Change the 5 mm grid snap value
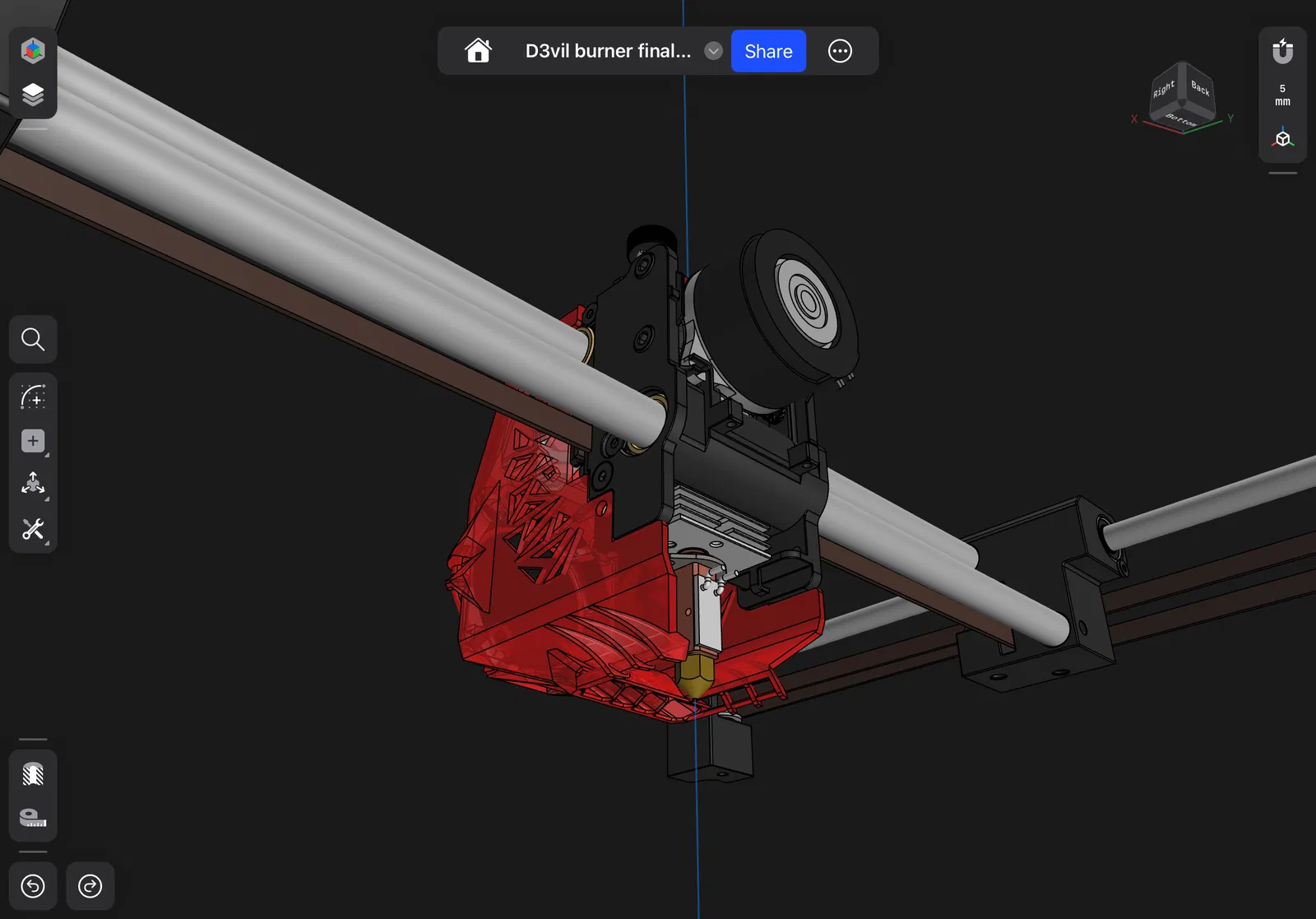The height and width of the screenshot is (919, 1316). [1282, 95]
